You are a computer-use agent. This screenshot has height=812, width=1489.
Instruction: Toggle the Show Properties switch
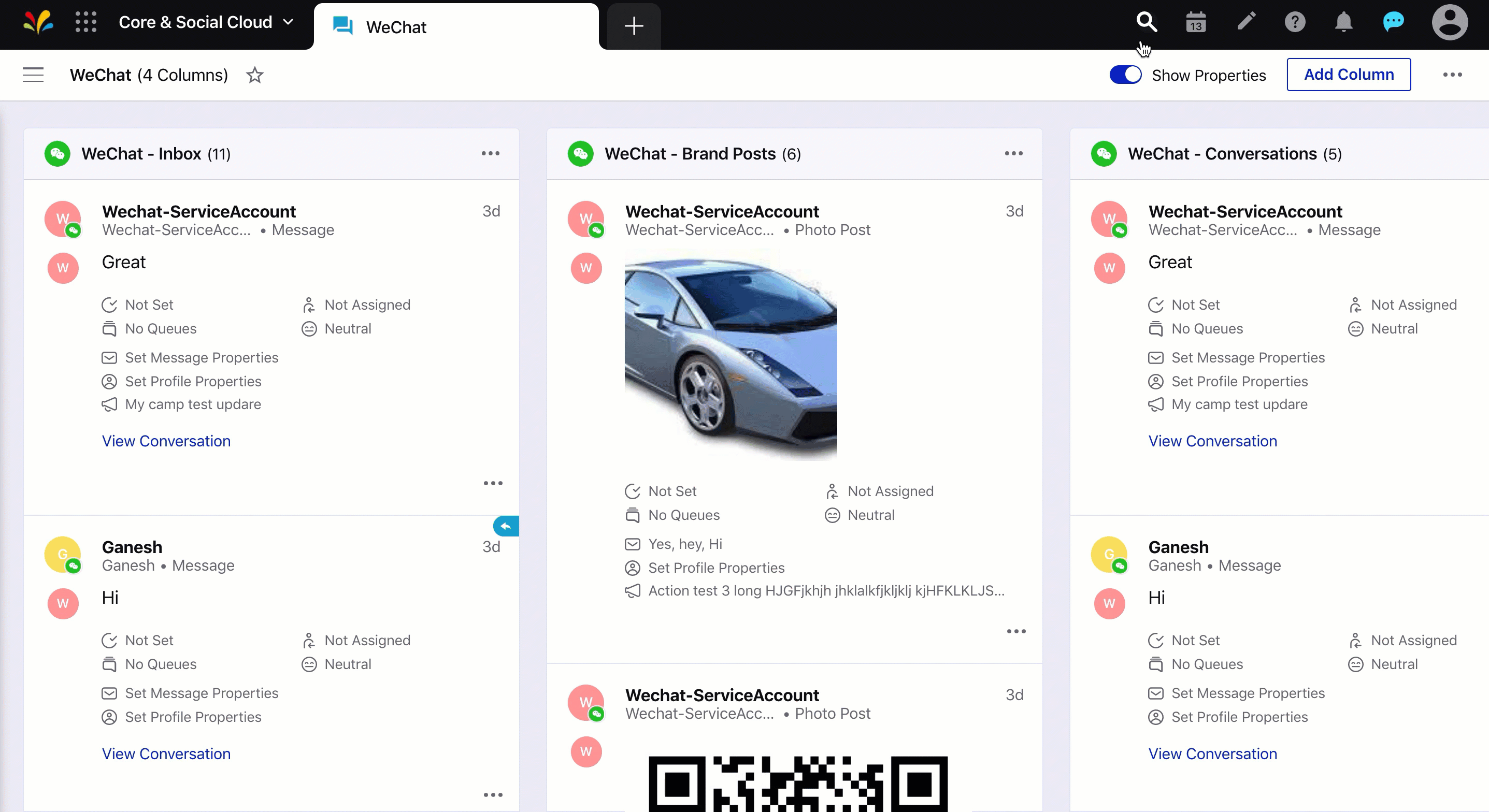pyautogui.click(x=1125, y=75)
